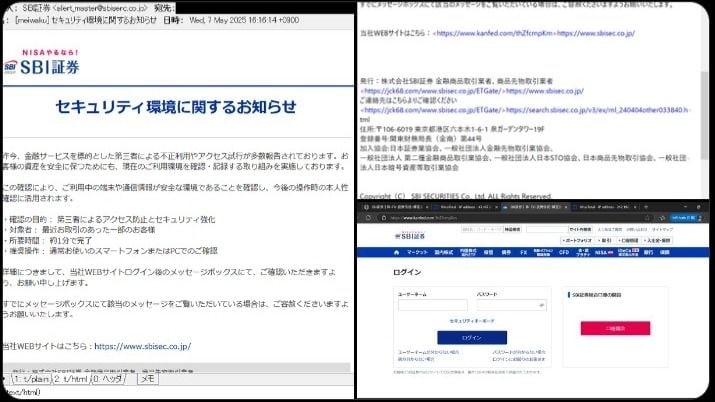Click the browser reload icon

368,218
